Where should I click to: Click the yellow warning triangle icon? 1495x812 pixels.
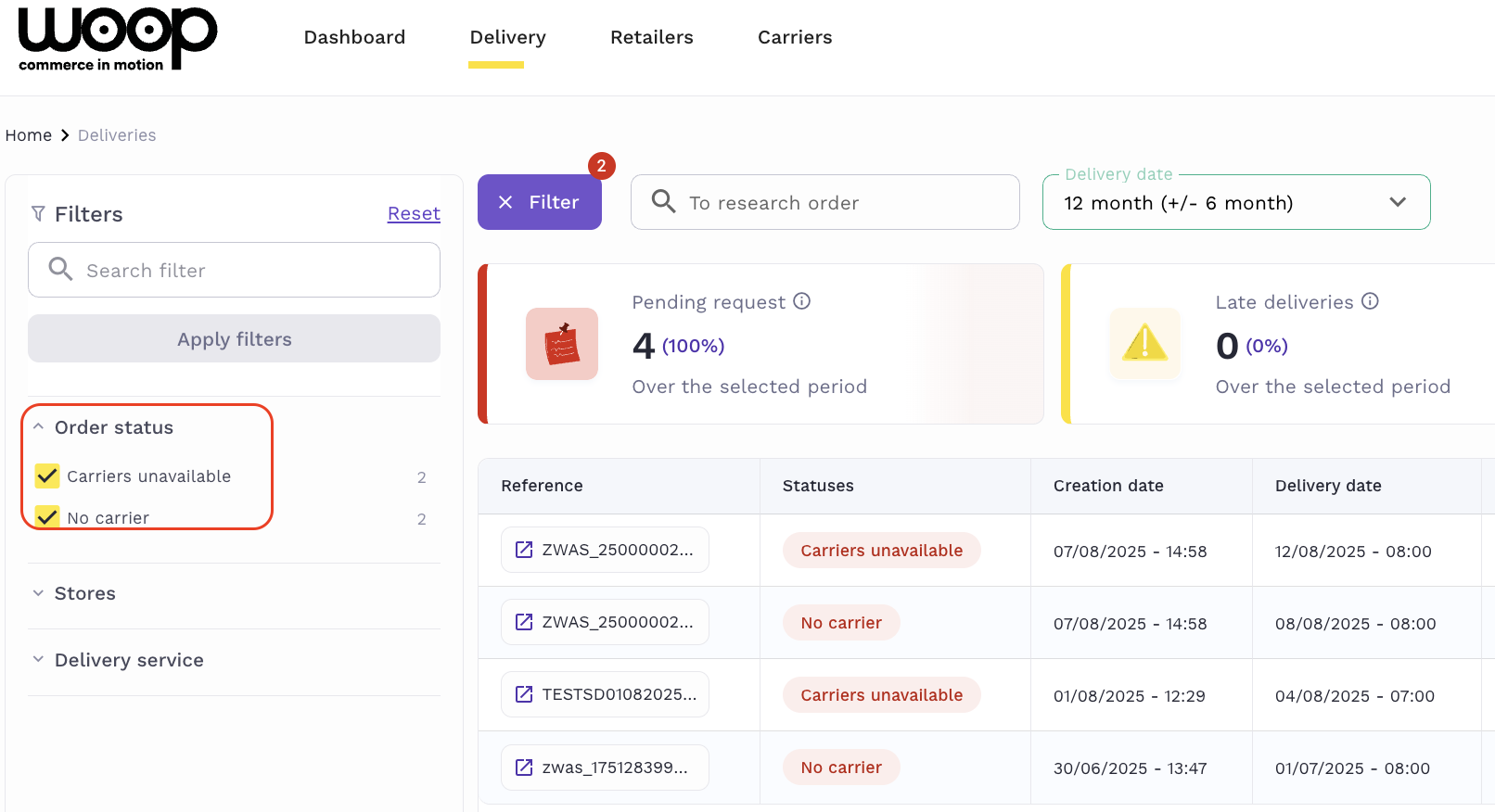pyautogui.click(x=1144, y=344)
